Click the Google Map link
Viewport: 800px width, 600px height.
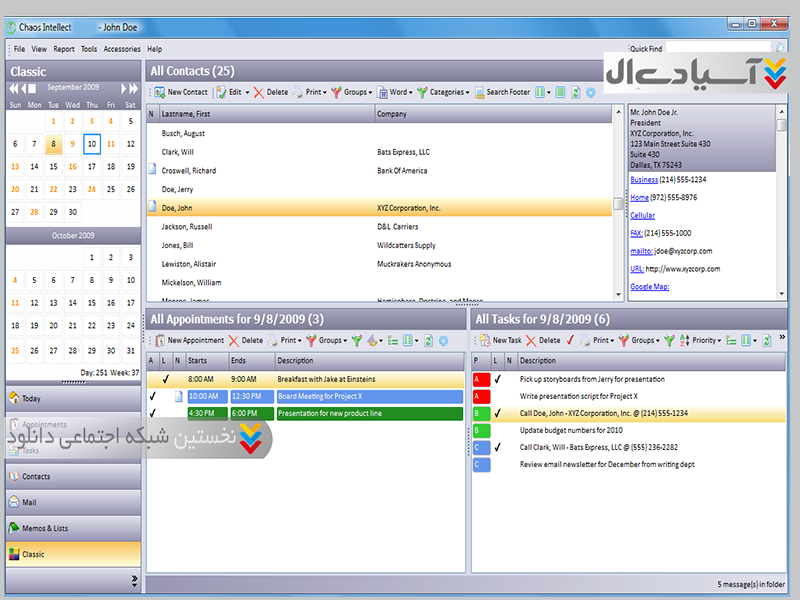649,287
